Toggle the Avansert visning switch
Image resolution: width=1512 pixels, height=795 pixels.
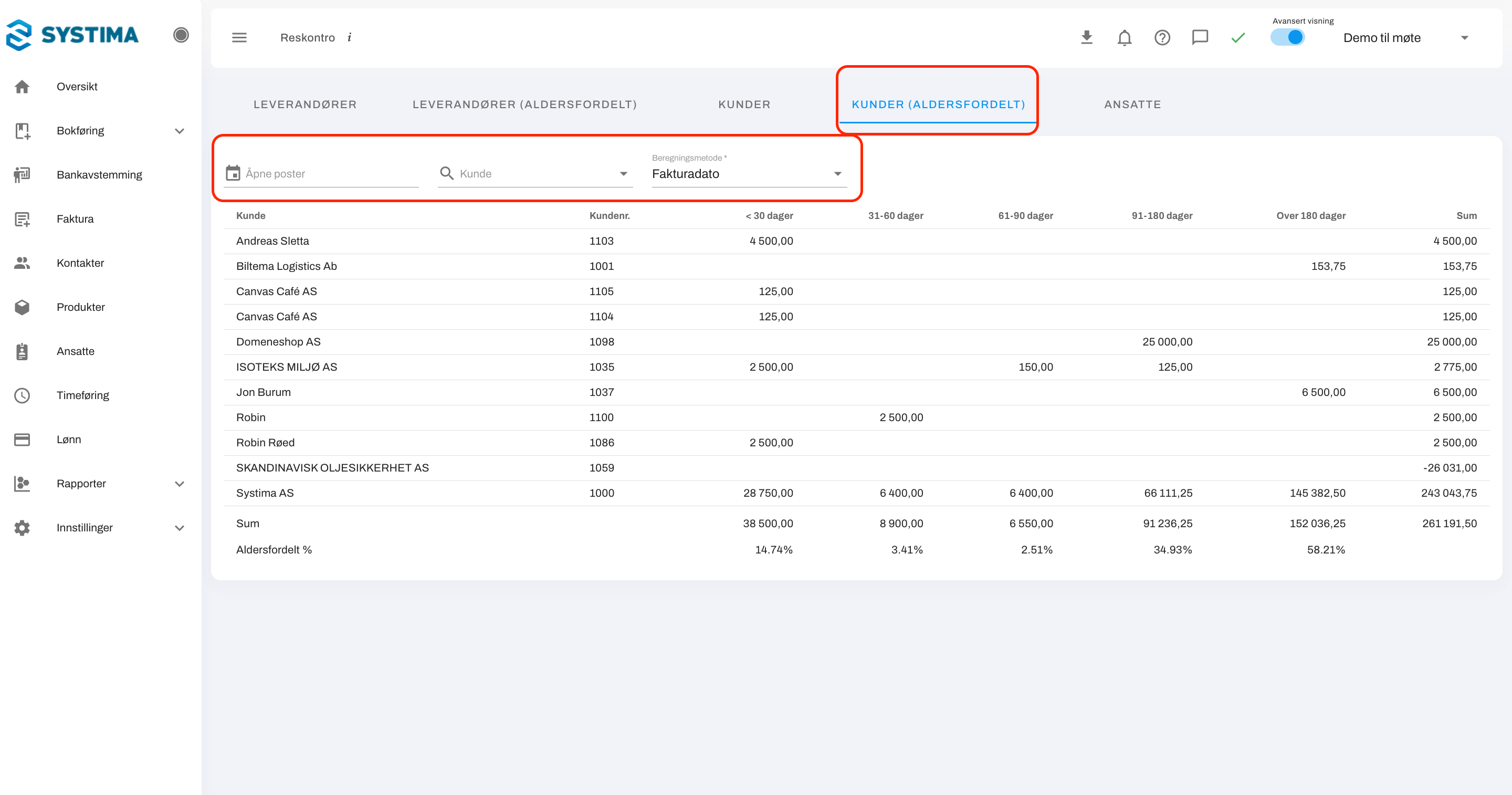tap(1287, 38)
